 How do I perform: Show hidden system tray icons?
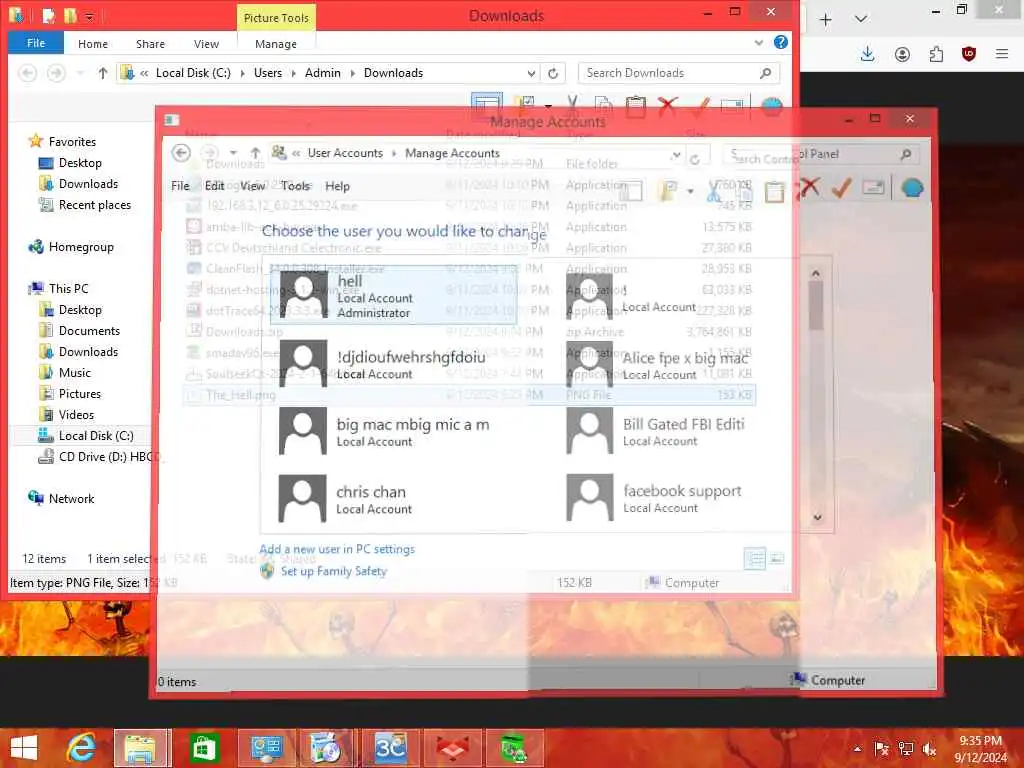(857, 748)
